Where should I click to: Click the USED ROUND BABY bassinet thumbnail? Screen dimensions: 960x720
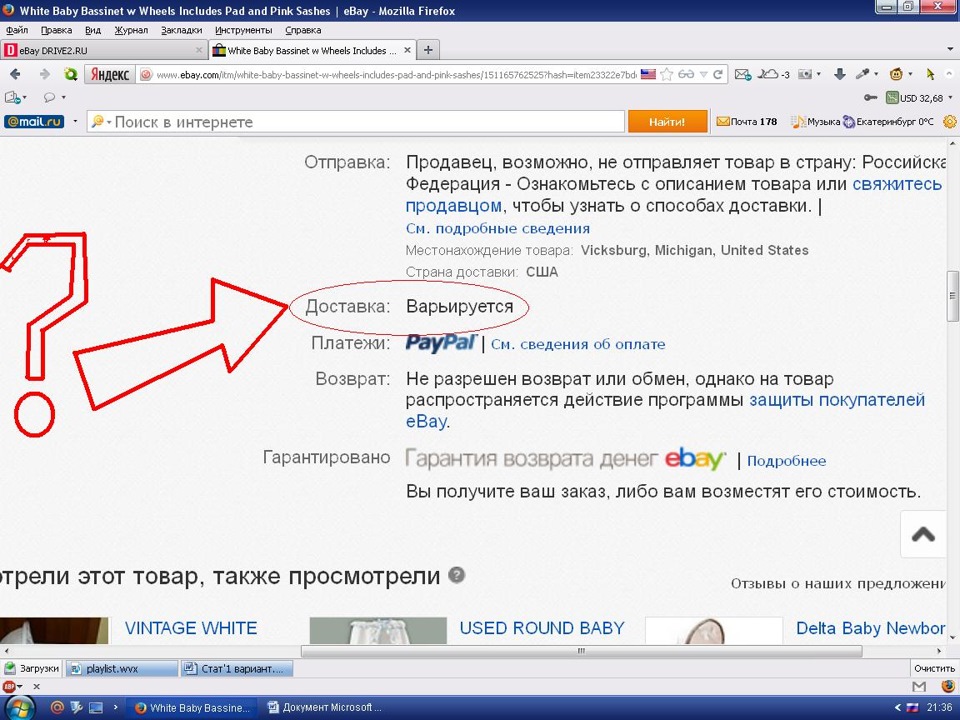coord(378,630)
